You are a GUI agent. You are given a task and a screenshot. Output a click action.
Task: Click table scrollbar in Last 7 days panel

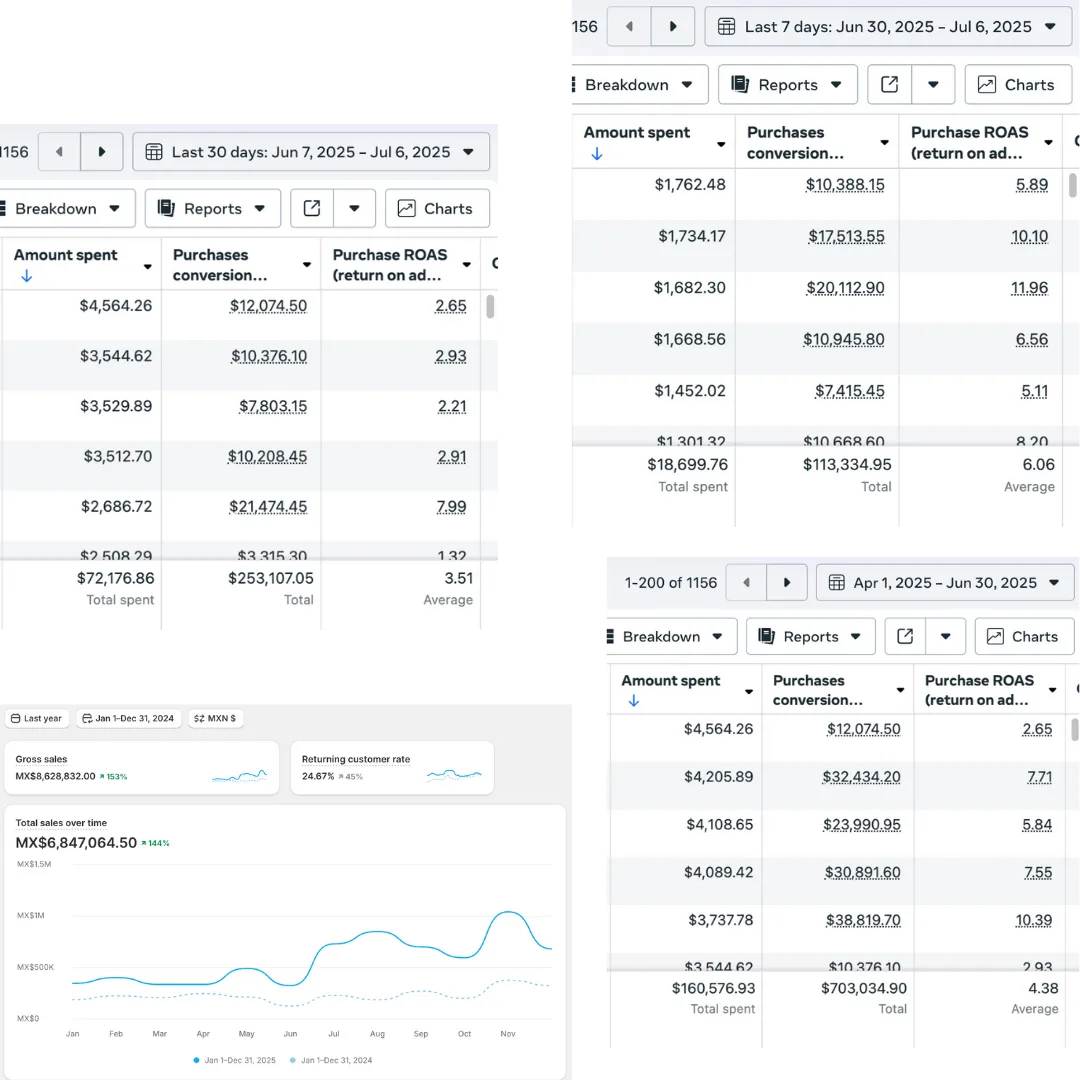1072,185
